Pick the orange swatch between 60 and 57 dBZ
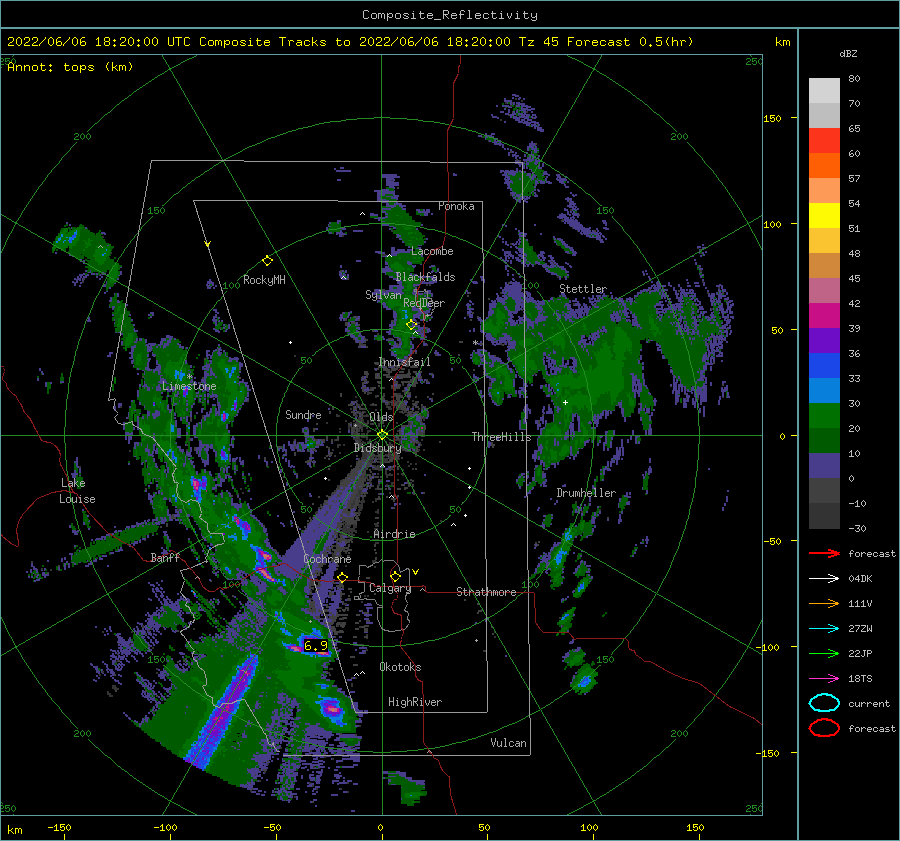Image resolution: width=900 pixels, height=841 pixels. 824,166
